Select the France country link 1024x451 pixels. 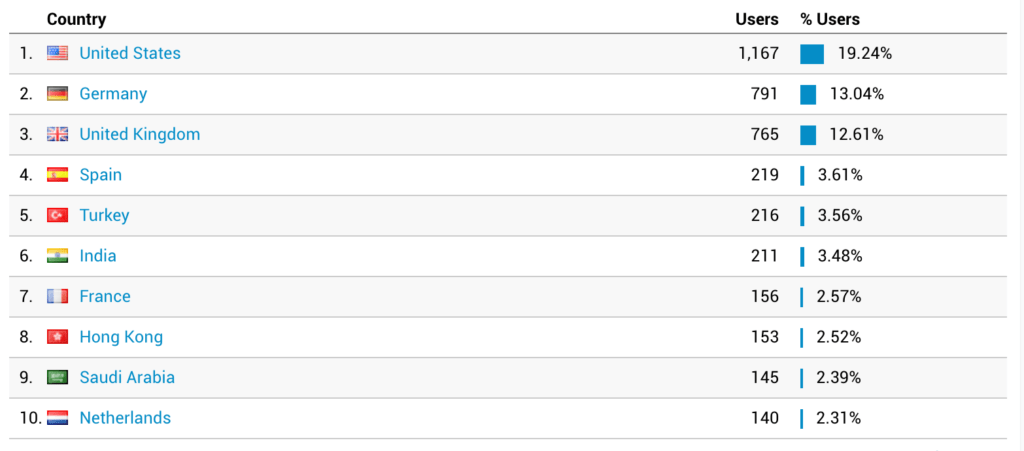(104, 296)
